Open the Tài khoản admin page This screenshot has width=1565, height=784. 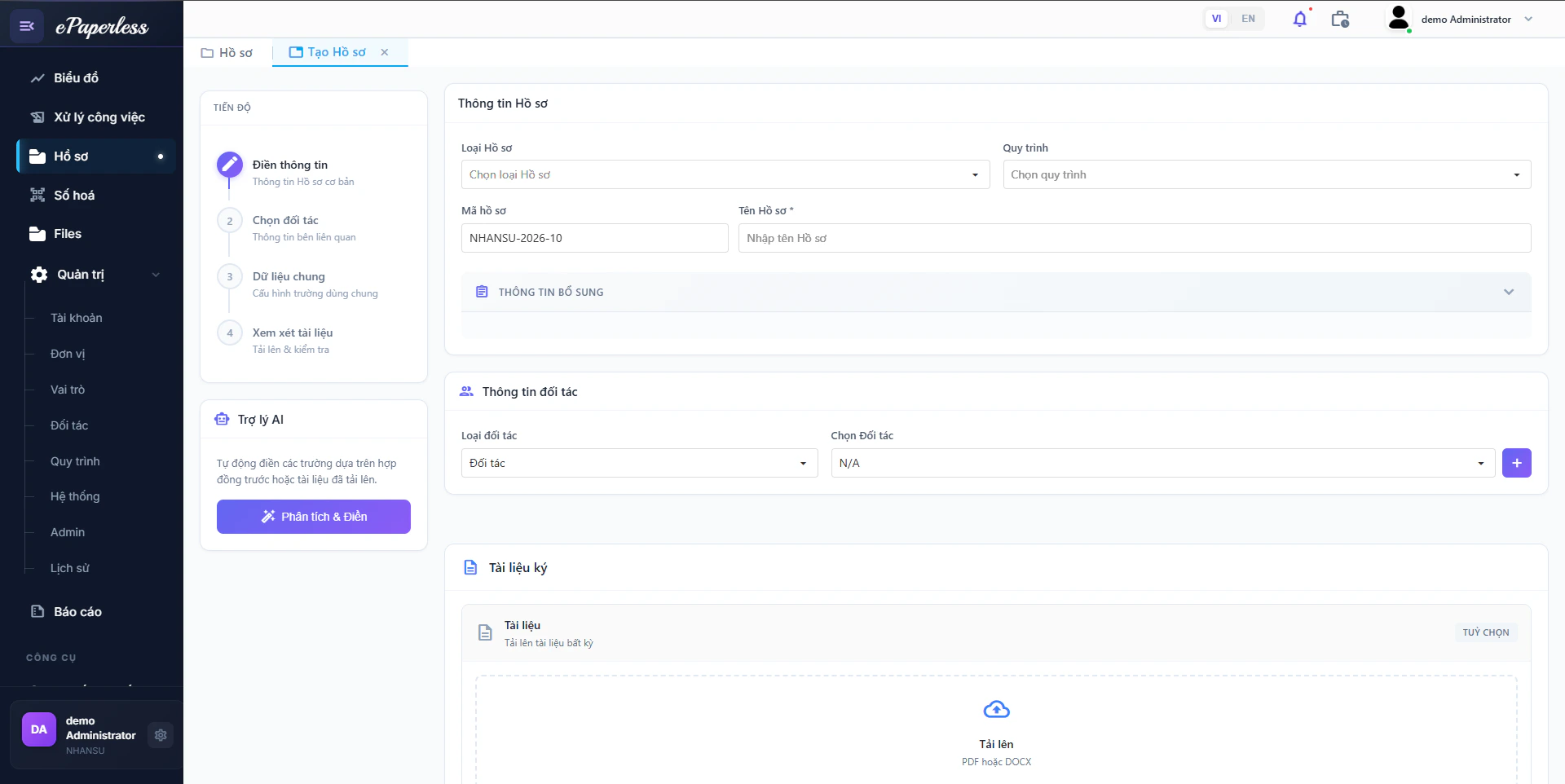(77, 318)
